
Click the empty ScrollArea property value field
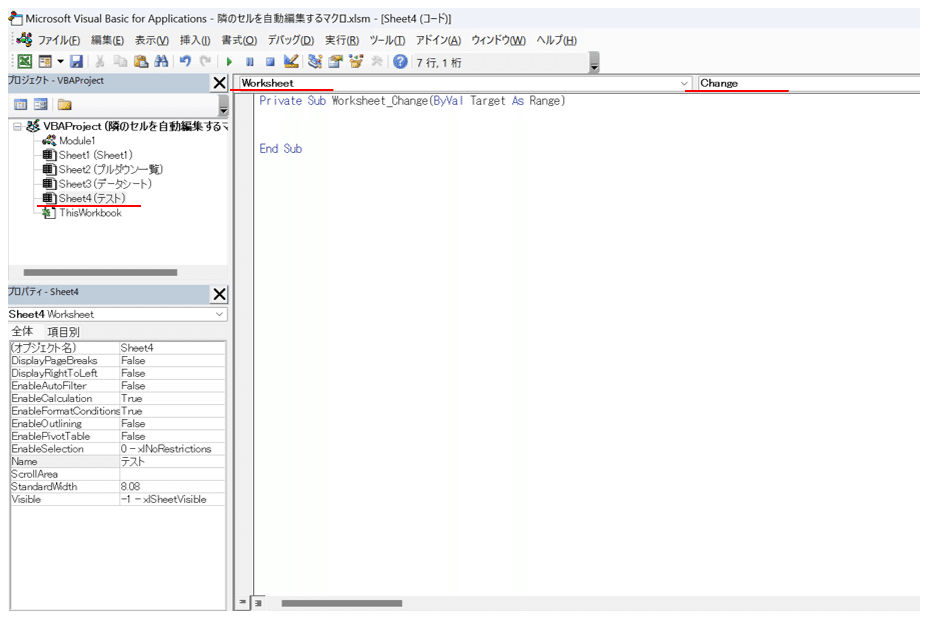tap(172, 474)
